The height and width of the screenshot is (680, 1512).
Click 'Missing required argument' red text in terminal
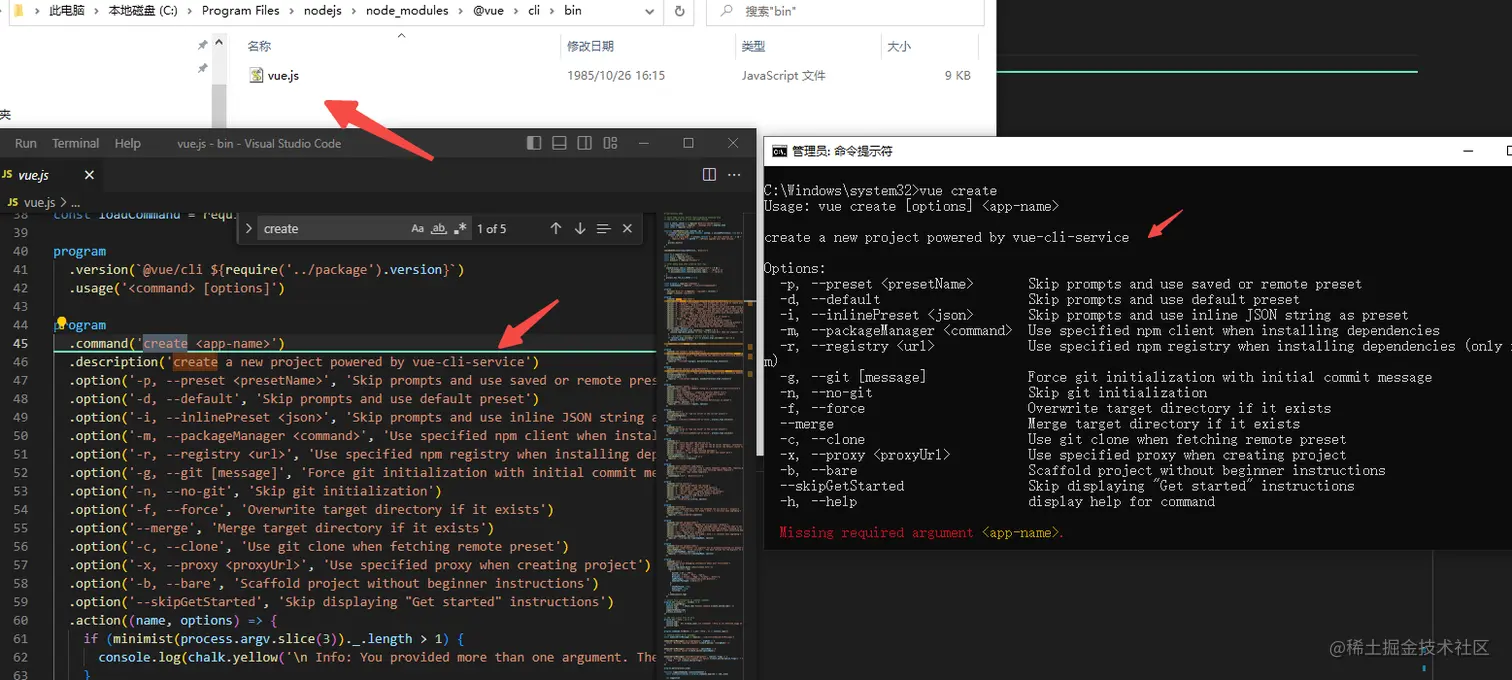pos(875,532)
